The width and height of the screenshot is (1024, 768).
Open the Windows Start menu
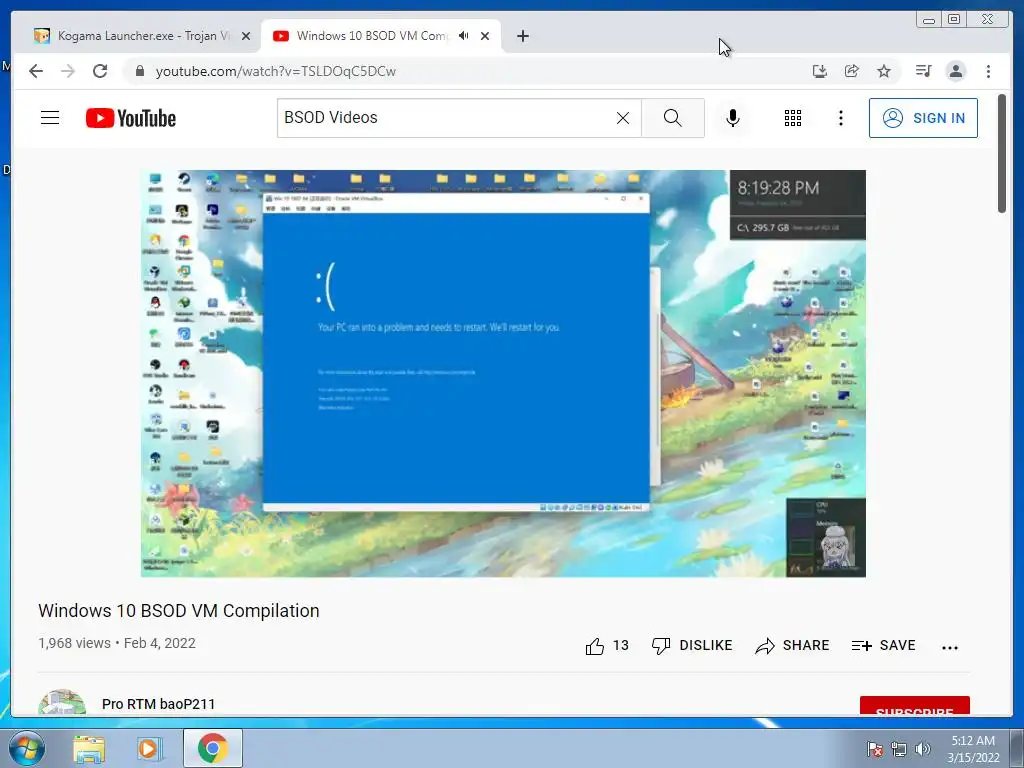click(x=27, y=748)
